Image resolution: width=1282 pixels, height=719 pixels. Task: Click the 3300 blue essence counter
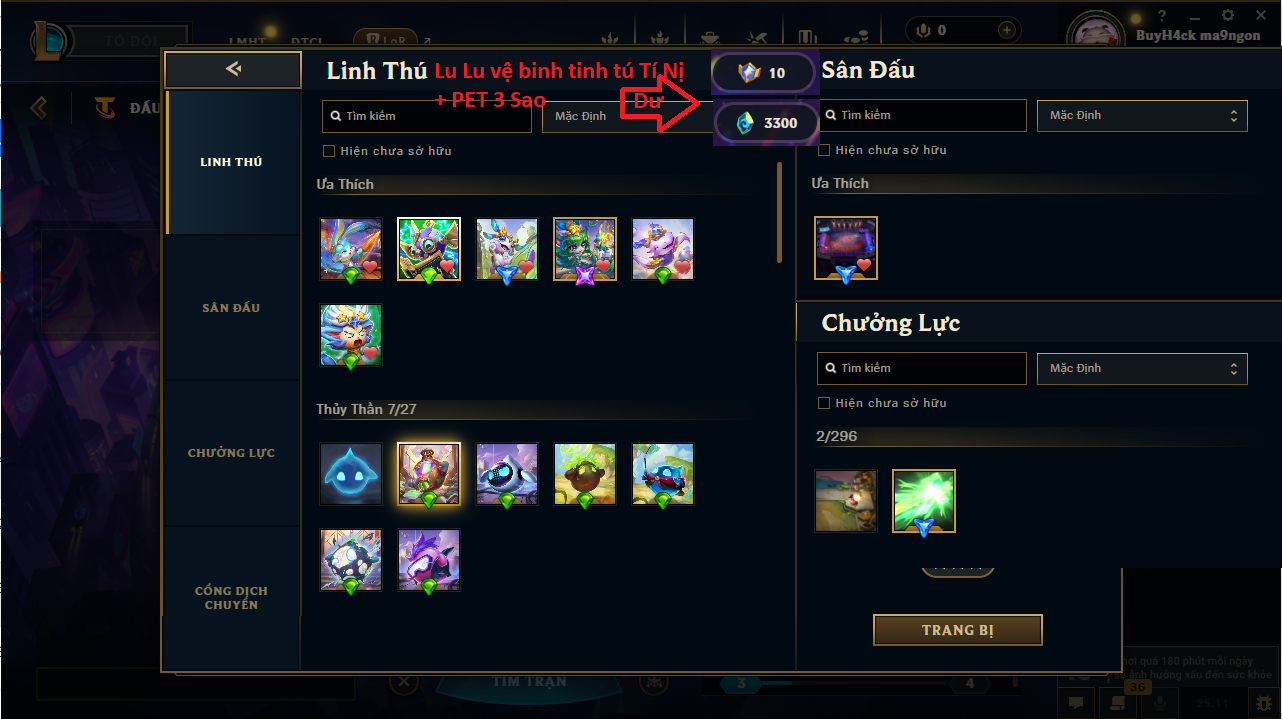[767, 123]
